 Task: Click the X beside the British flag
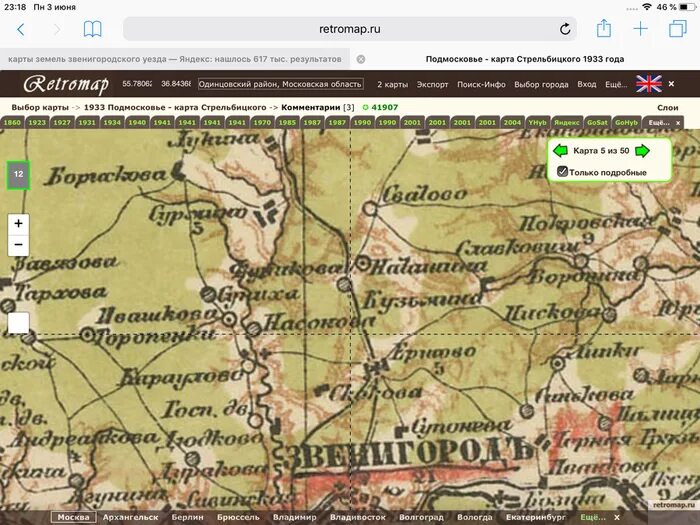(x=671, y=84)
